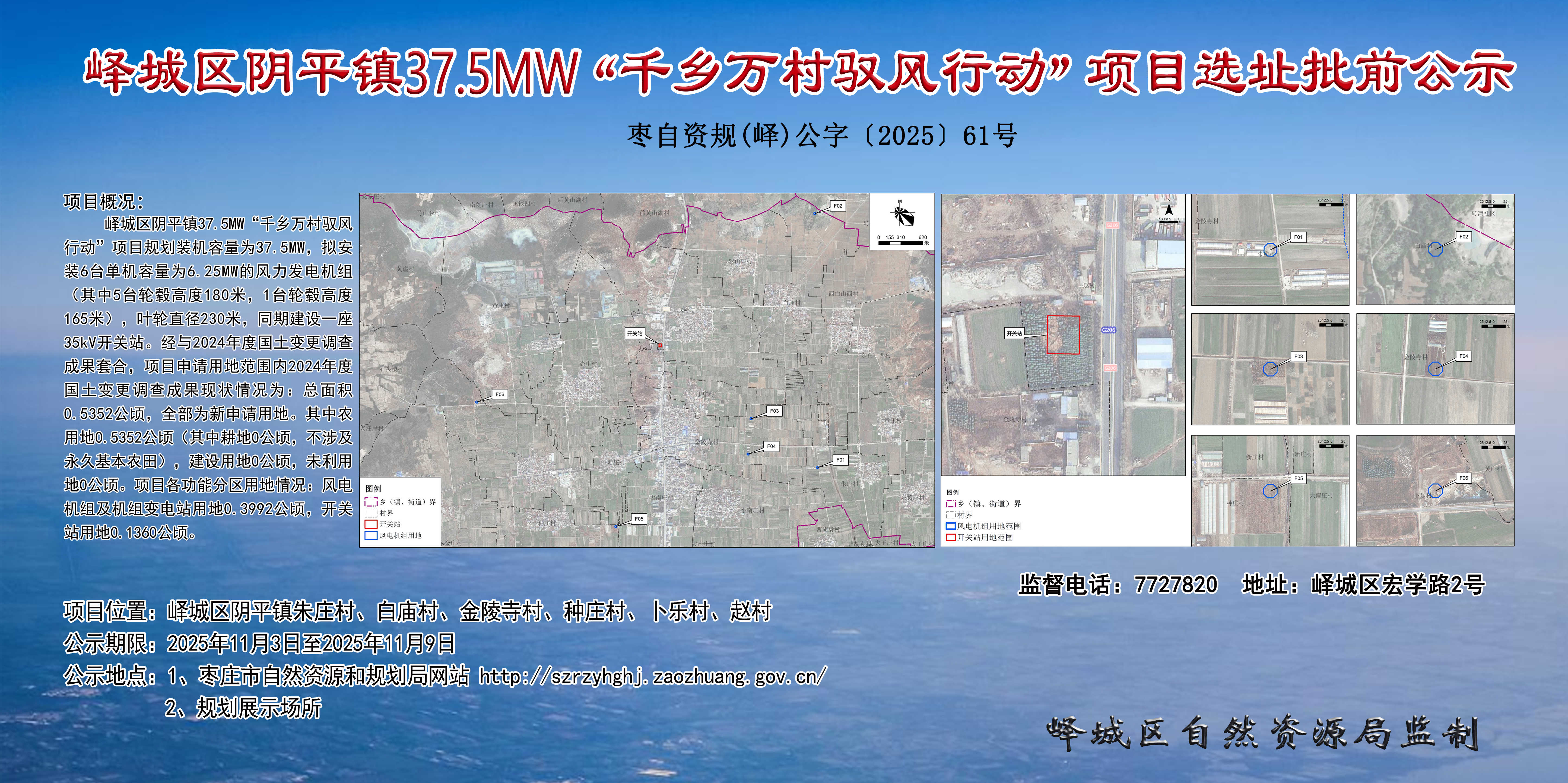
Task: Open the F06 site thumbnail image
Action: (x=1435, y=491)
